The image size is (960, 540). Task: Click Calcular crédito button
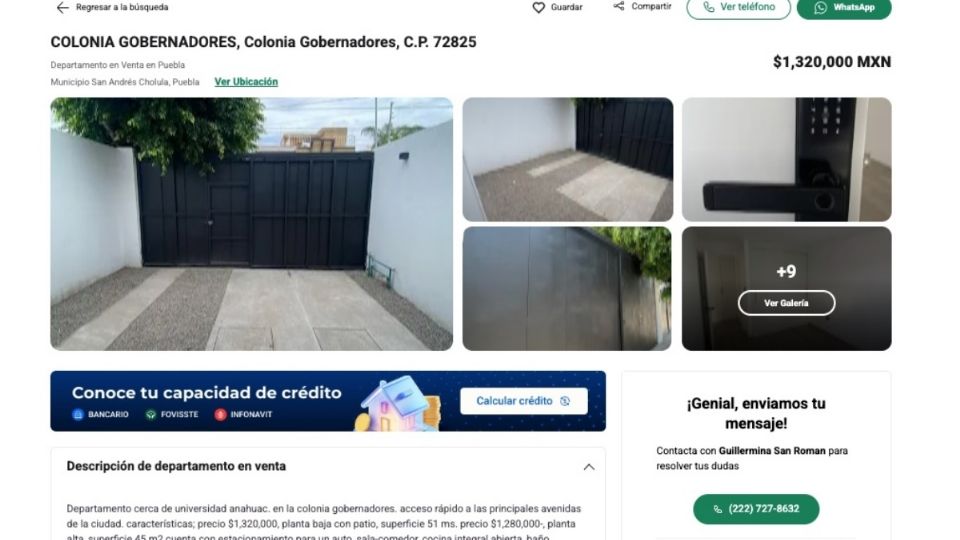click(523, 401)
